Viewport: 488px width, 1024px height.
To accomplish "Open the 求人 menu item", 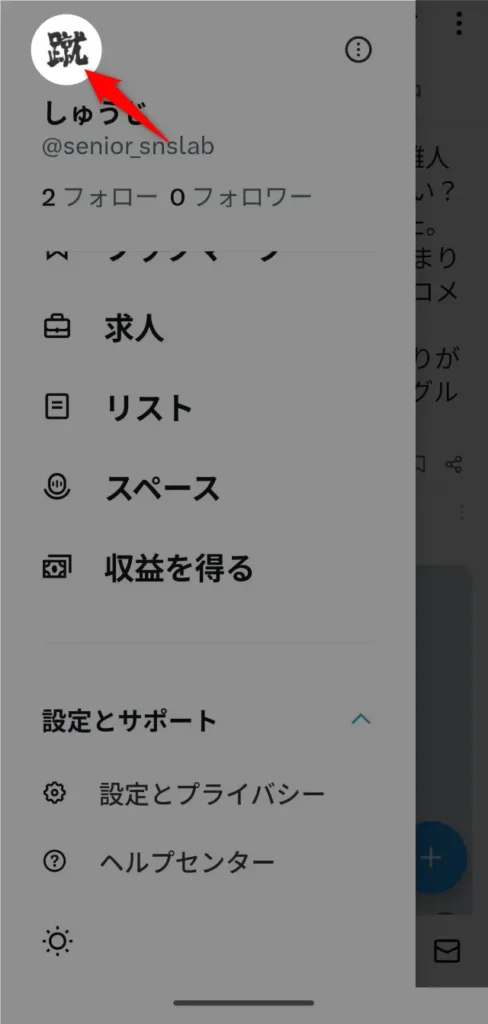I will pyautogui.click(x=134, y=328).
